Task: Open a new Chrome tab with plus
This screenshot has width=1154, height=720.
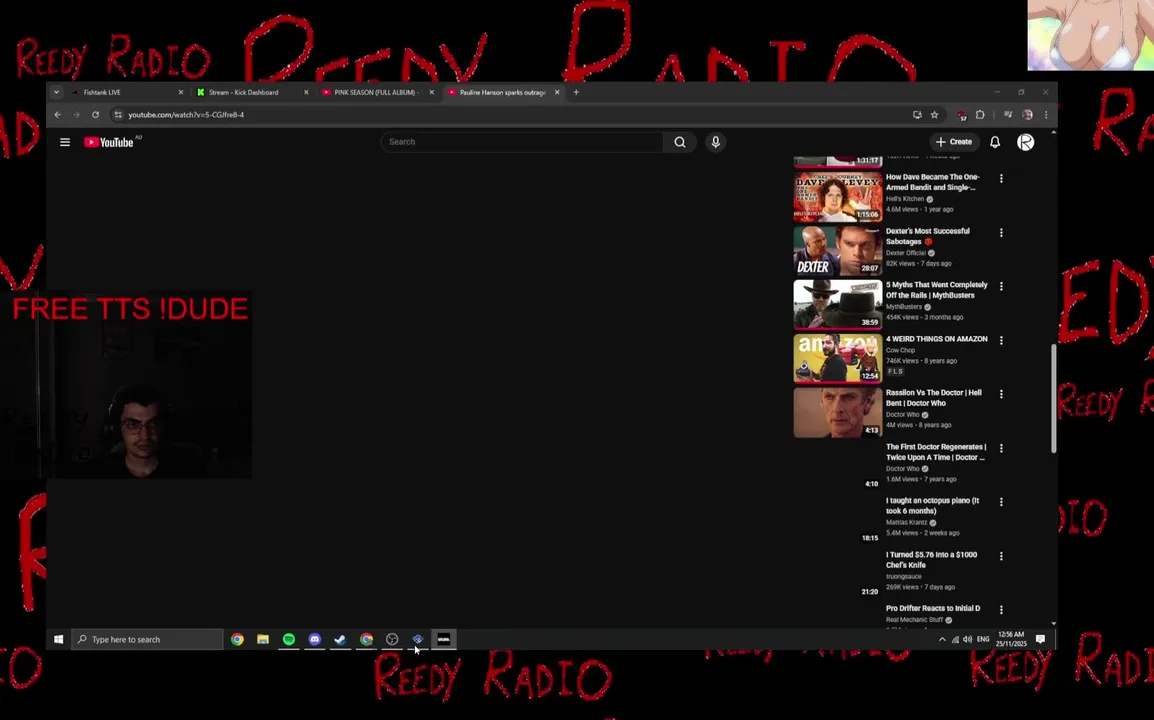Action: [576, 92]
